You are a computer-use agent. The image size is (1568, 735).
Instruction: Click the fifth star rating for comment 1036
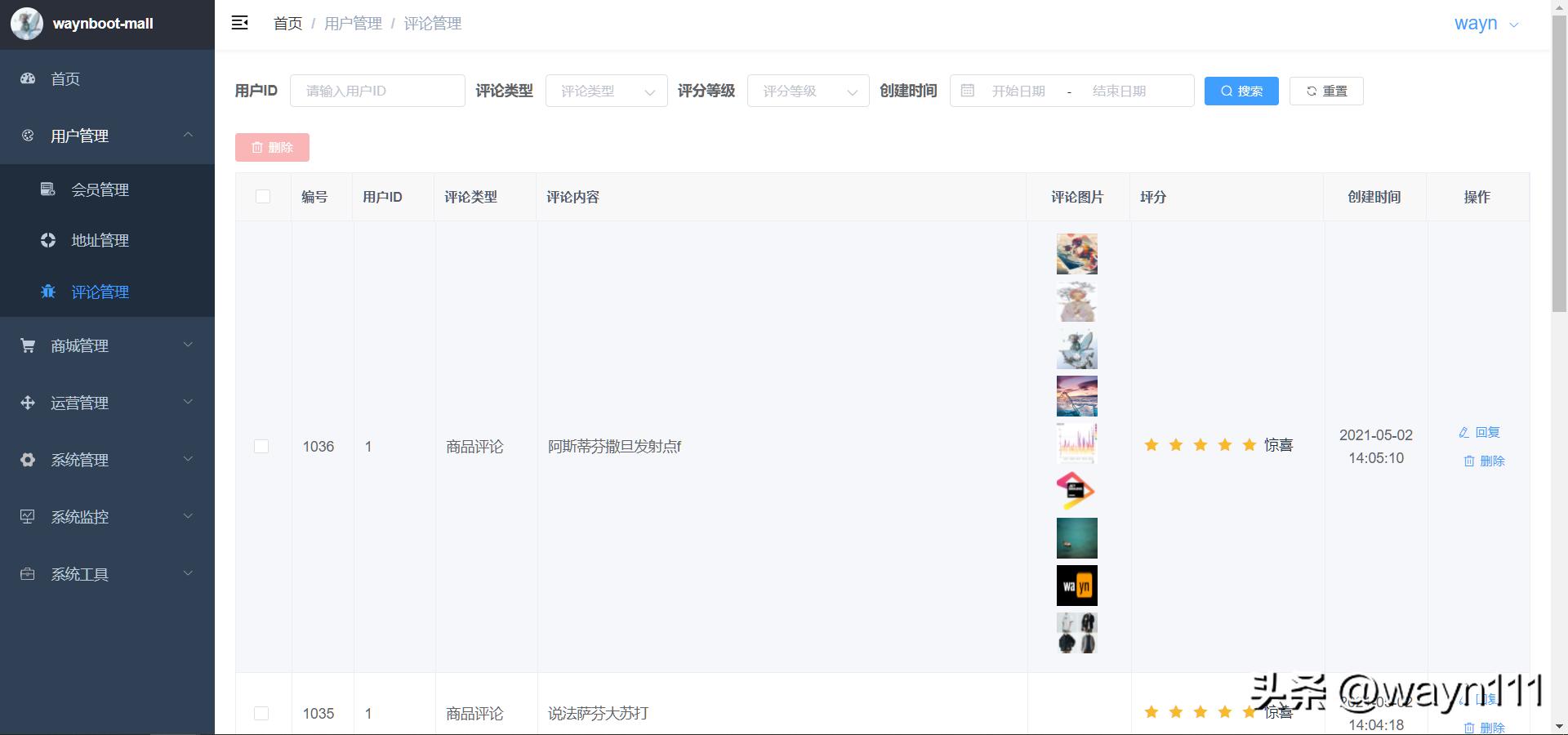pyautogui.click(x=1249, y=445)
